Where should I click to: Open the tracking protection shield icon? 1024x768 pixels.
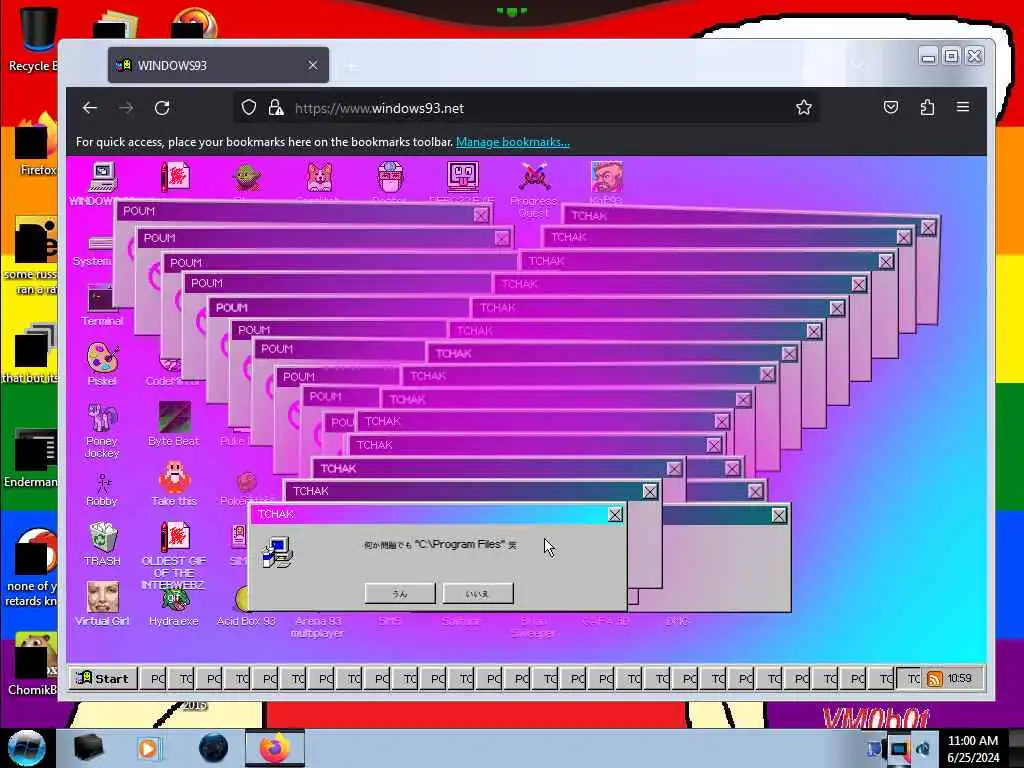pos(248,108)
